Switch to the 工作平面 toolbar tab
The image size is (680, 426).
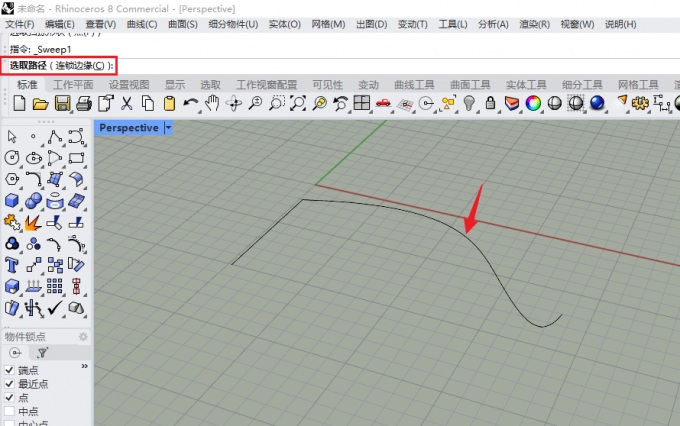click(73, 85)
